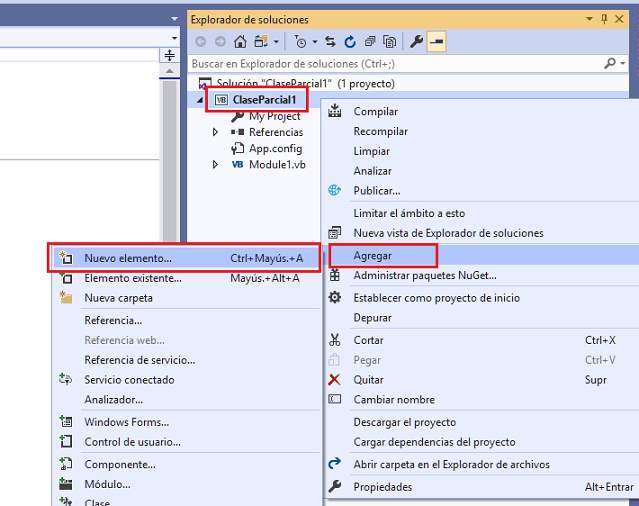Select the Module1.vb file in the tree
639x506 pixels.
tap(277, 165)
